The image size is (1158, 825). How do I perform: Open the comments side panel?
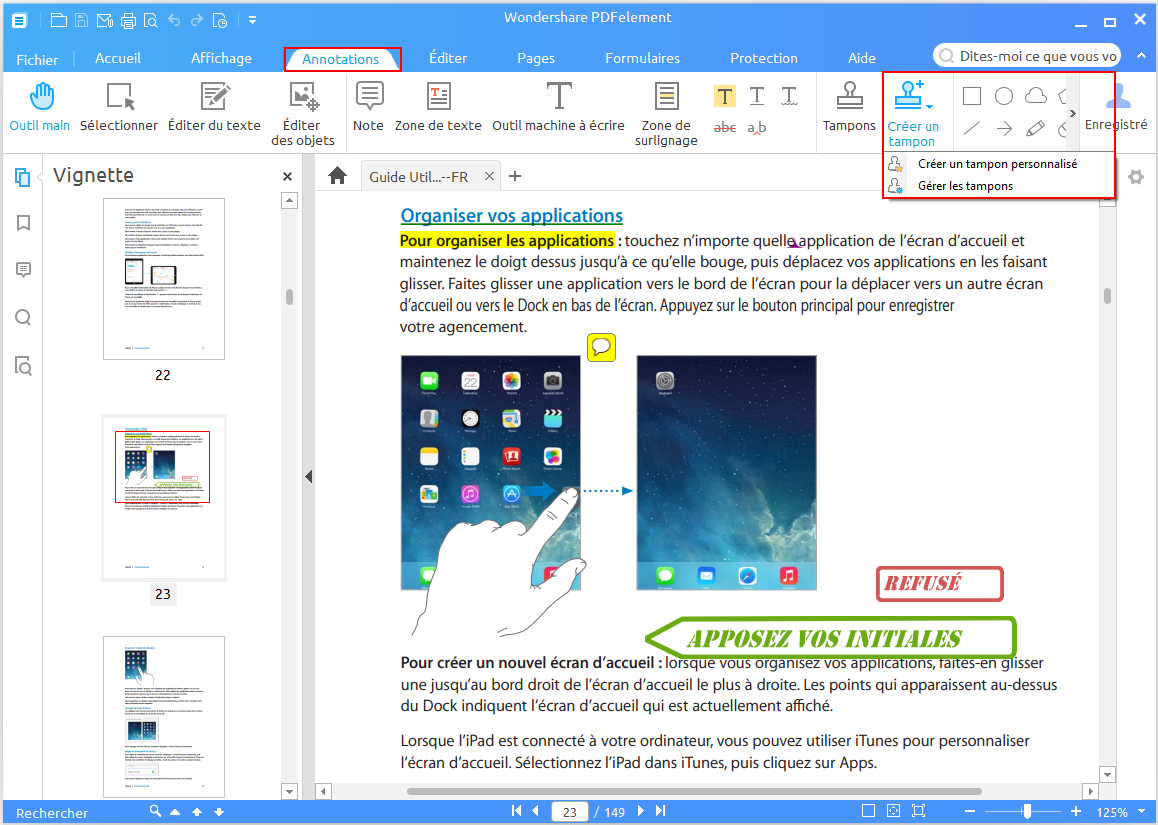pyautogui.click(x=24, y=270)
